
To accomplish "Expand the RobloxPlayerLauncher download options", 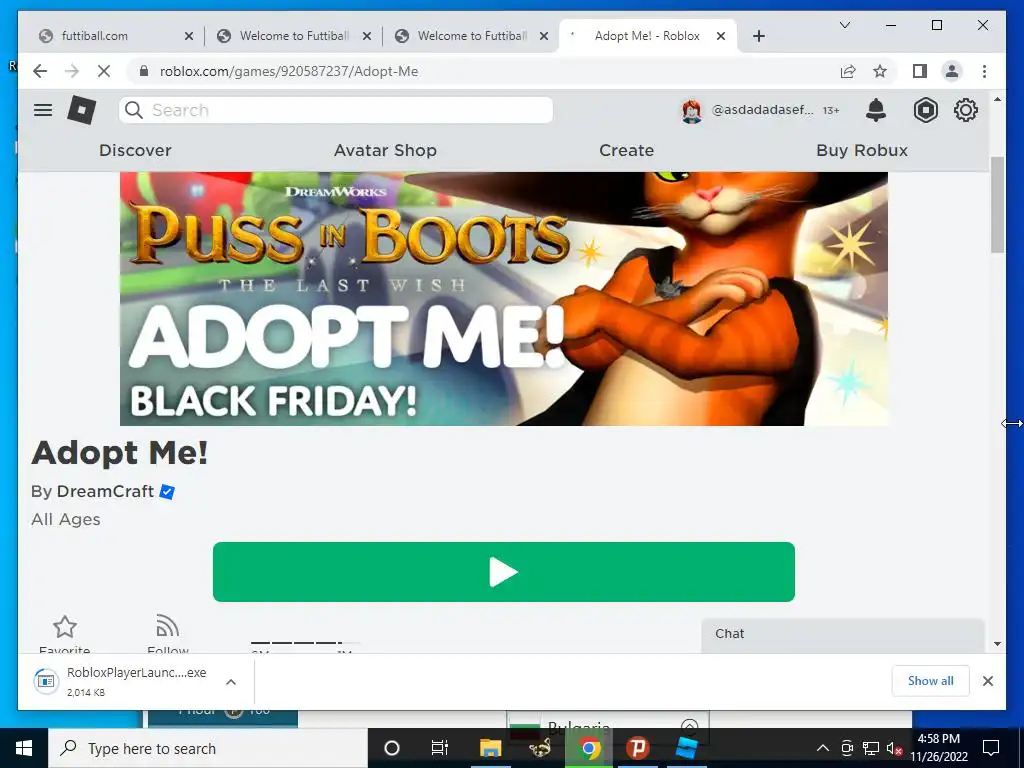I will [231, 682].
